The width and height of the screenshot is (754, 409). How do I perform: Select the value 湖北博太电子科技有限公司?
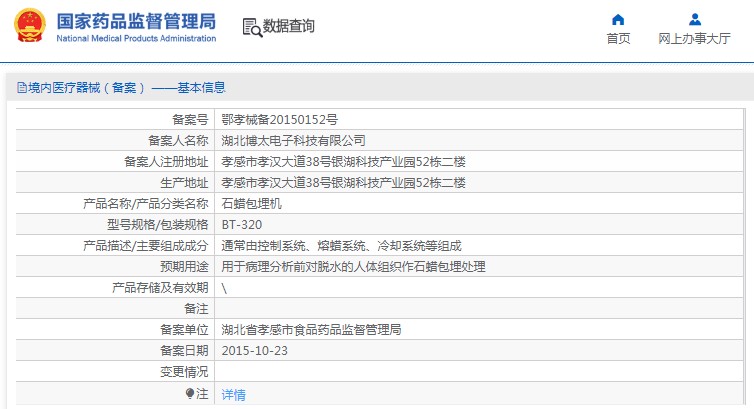293,141
